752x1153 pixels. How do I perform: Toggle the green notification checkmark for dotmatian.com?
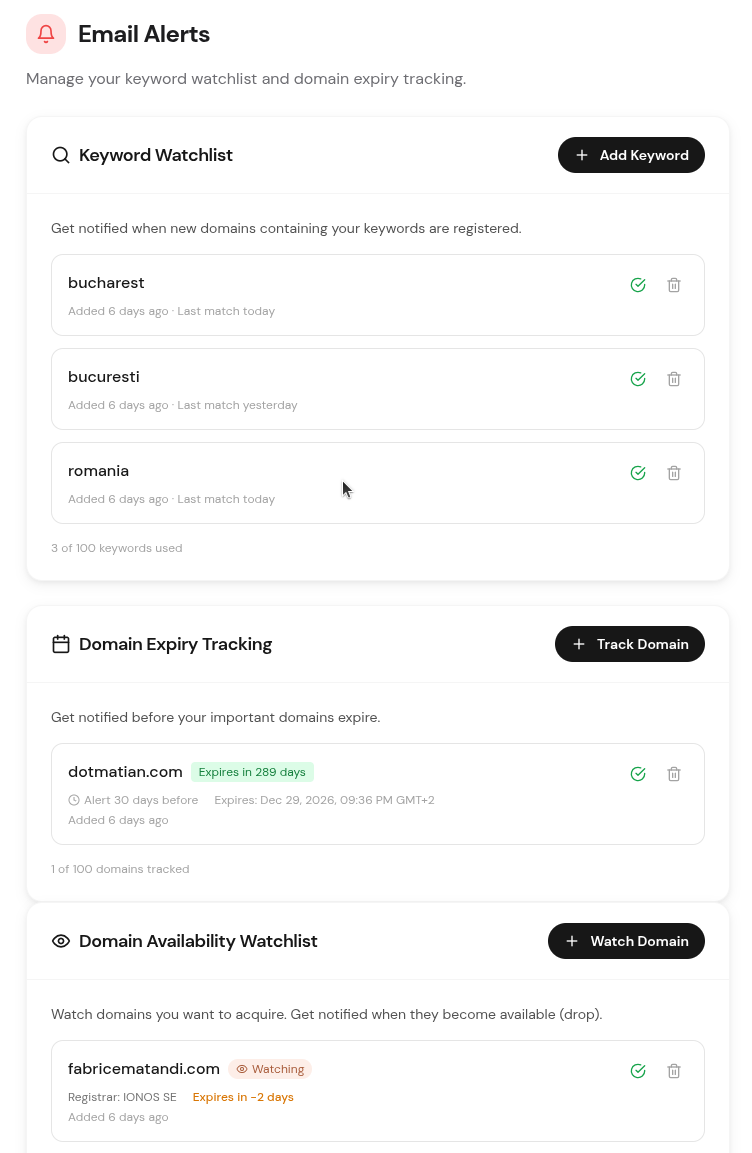pos(638,774)
